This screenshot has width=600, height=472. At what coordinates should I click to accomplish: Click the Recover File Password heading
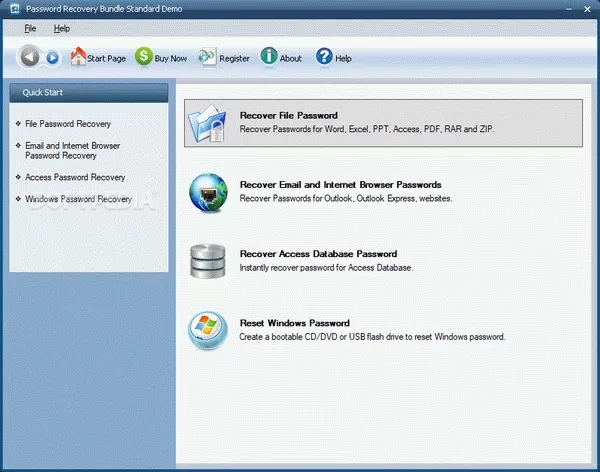point(289,115)
